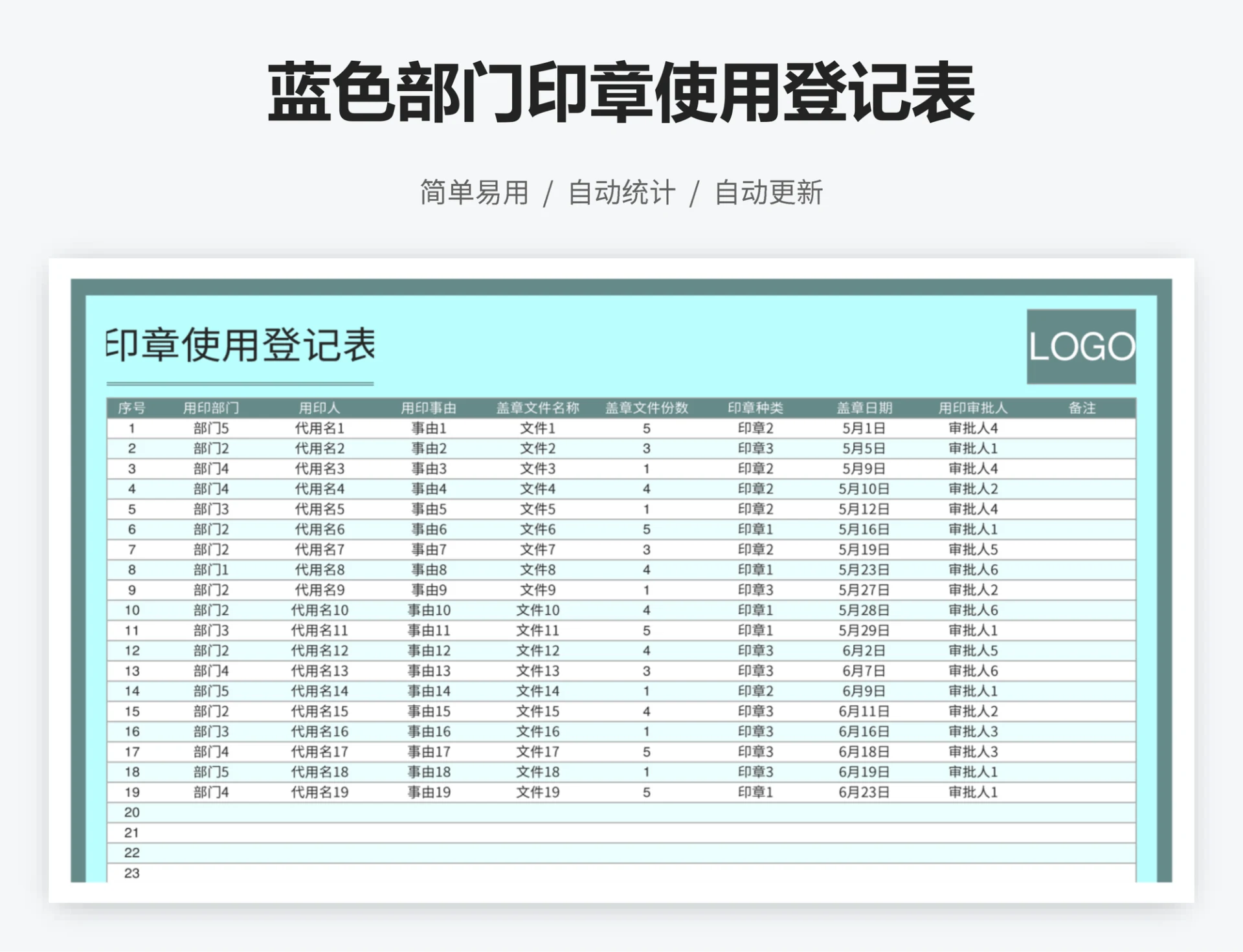Select the 序号 column header
Viewport: 1243px width, 952px height.
[x=133, y=408]
